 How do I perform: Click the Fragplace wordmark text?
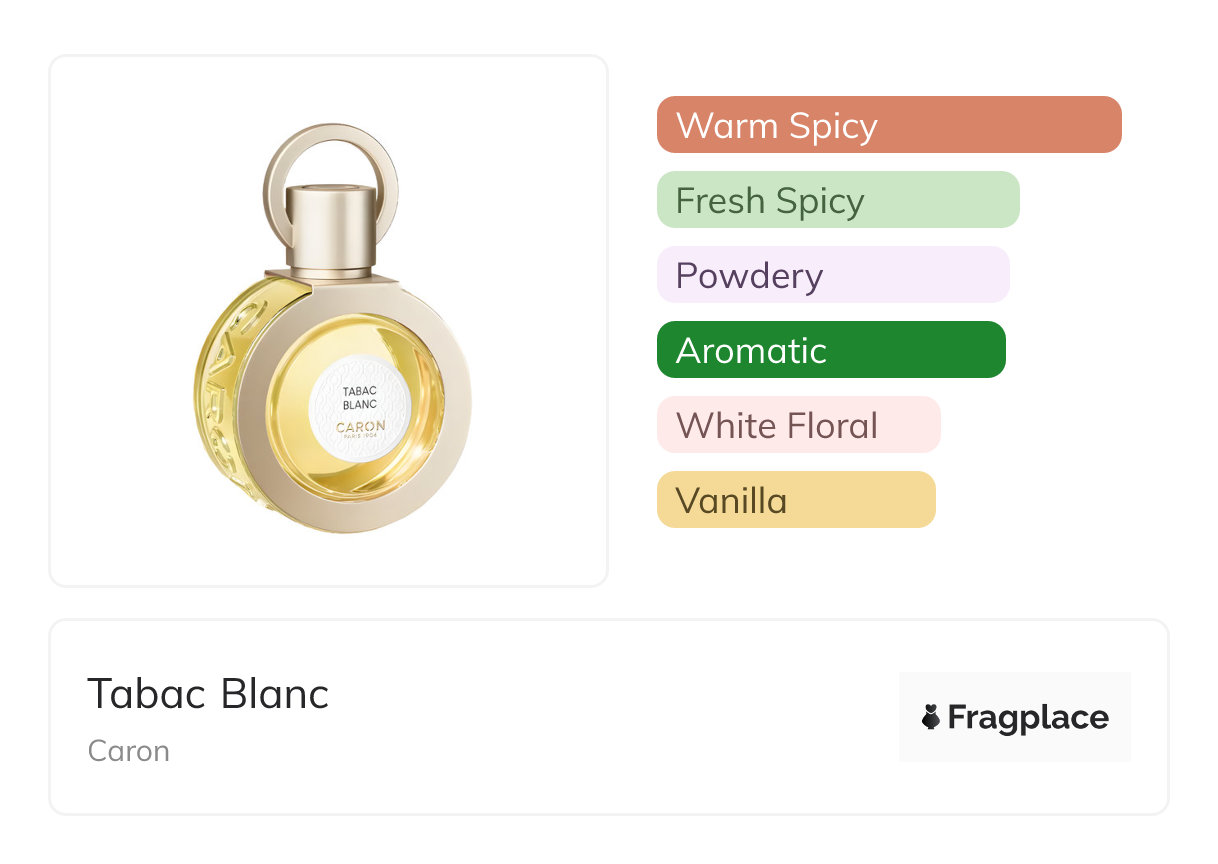click(x=1028, y=717)
